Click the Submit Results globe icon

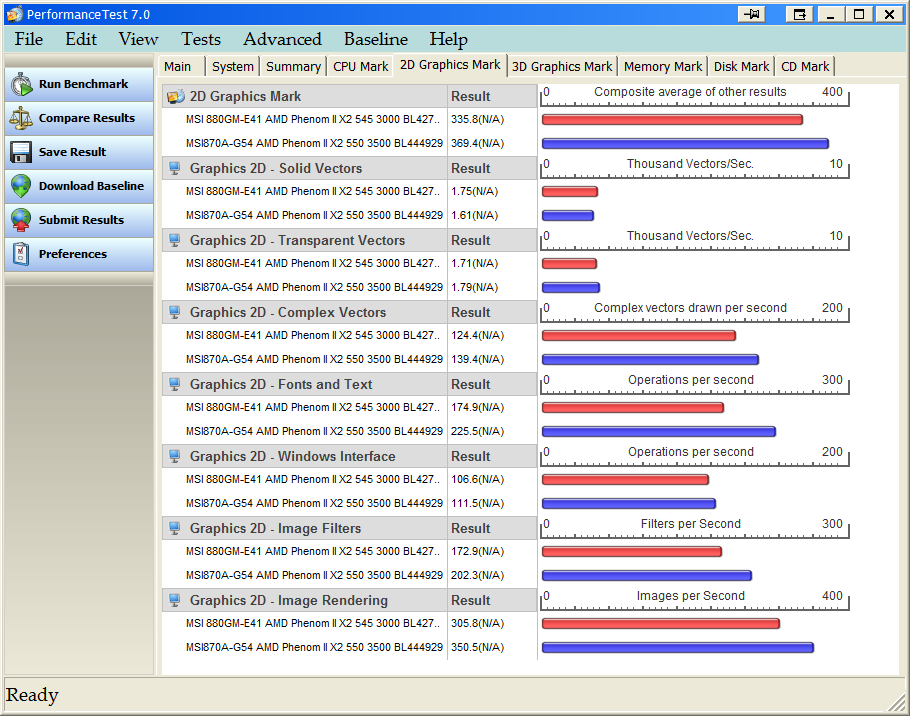point(21,220)
